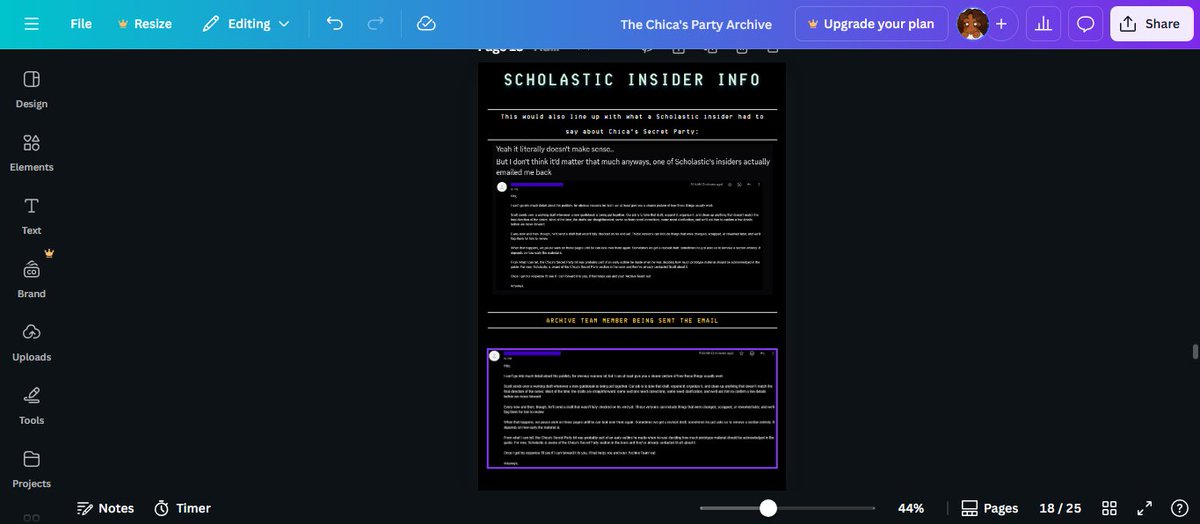This screenshot has height=524, width=1200.
Task: Open the help question mark
Action: pos(1182,508)
